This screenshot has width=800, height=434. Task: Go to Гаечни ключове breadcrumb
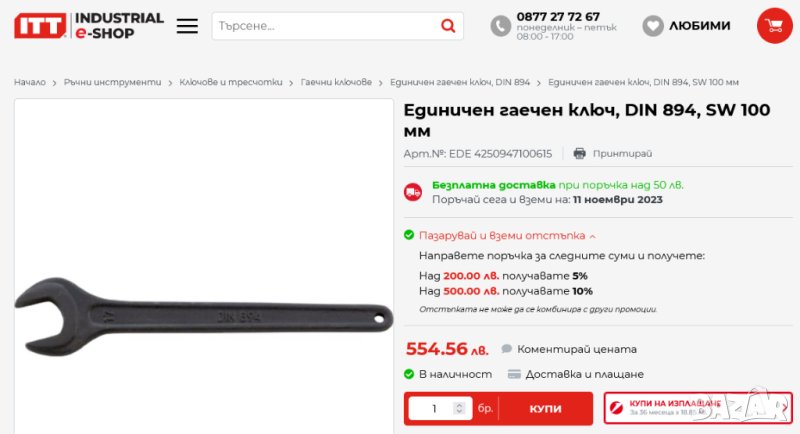tap(336, 82)
